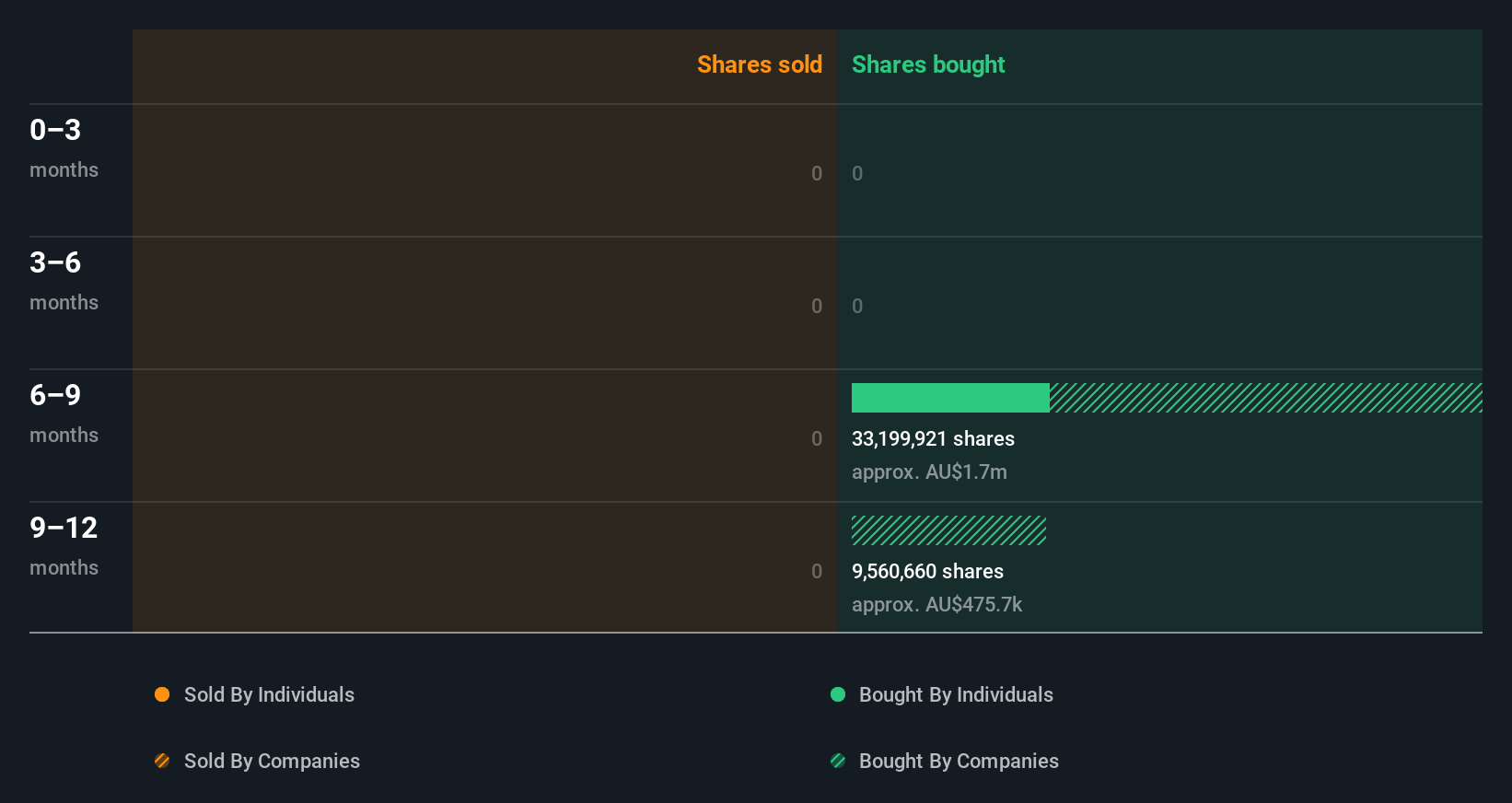Click the 9,560,660 shares value
Image resolution: width=1512 pixels, height=803 pixels.
(x=927, y=572)
